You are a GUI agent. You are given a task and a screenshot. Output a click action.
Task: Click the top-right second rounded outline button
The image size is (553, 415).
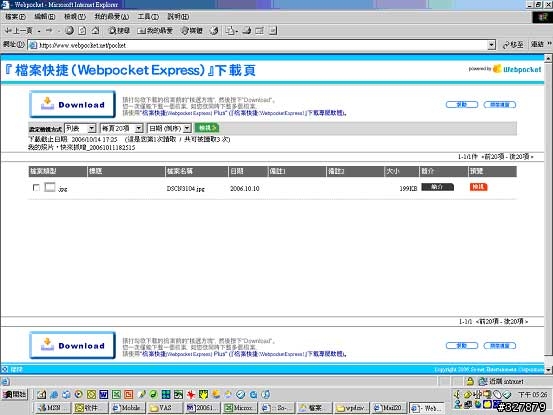coord(499,104)
